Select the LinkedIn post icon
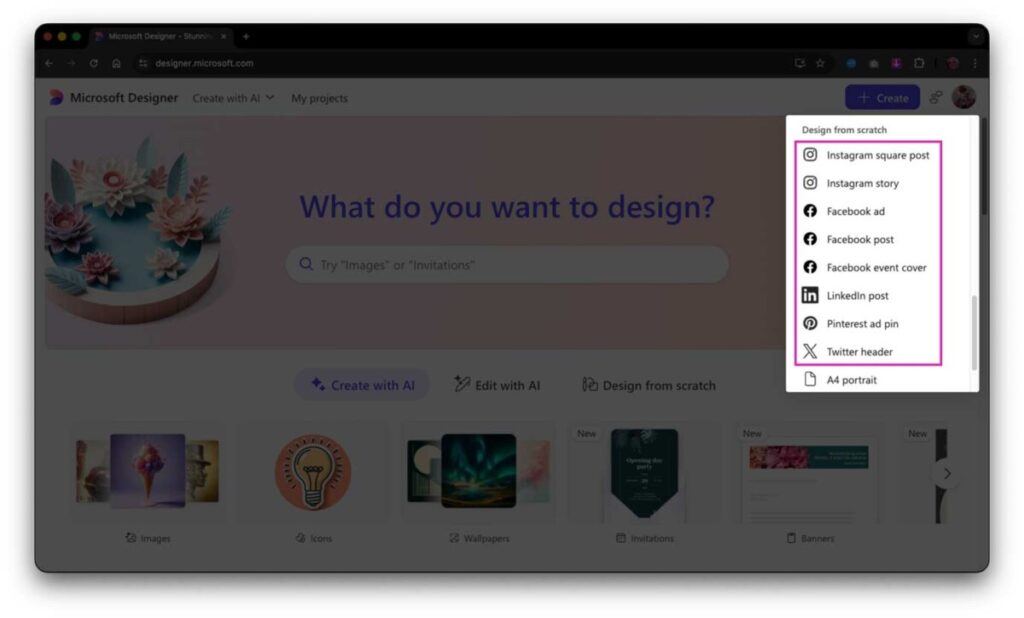The image size is (1024, 618). coord(809,295)
